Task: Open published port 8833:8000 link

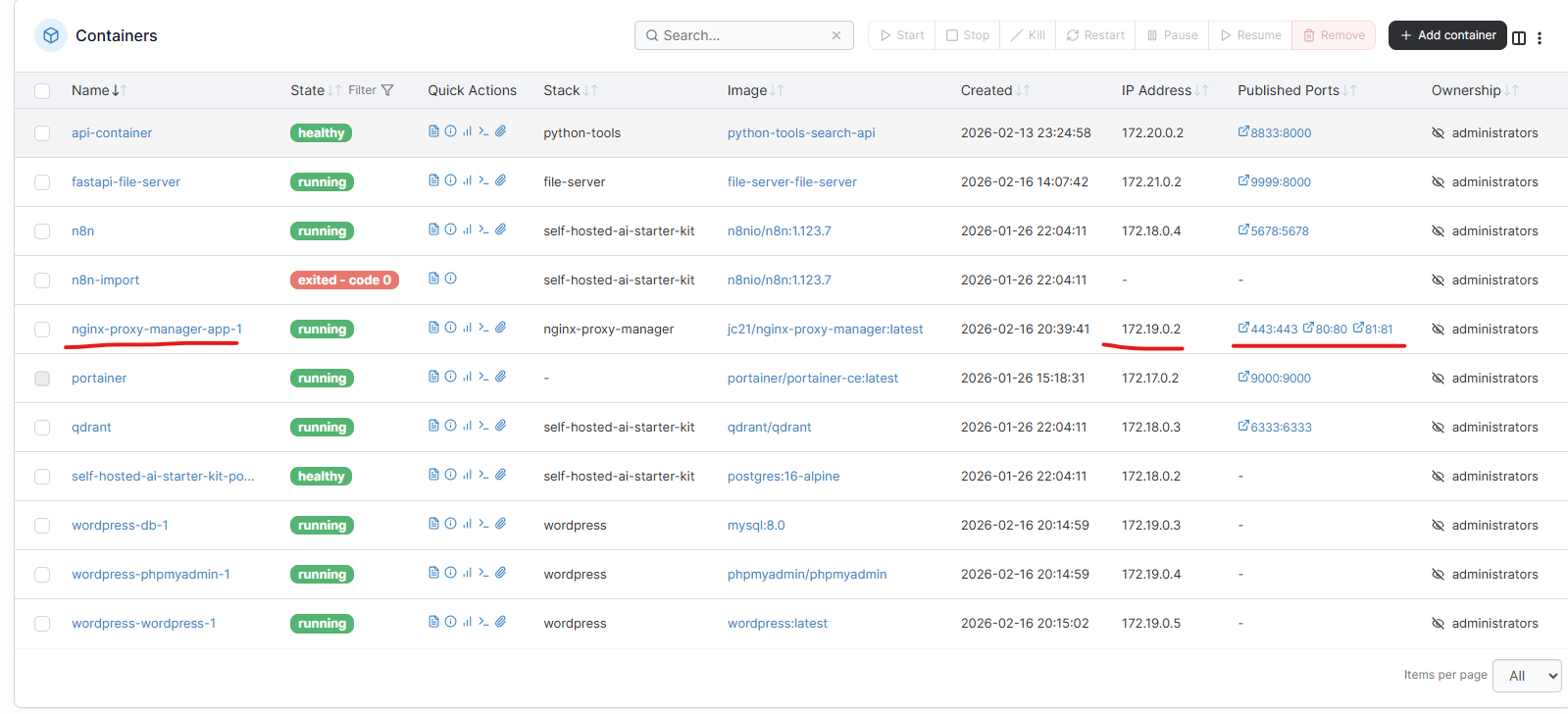Action: point(1275,133)
